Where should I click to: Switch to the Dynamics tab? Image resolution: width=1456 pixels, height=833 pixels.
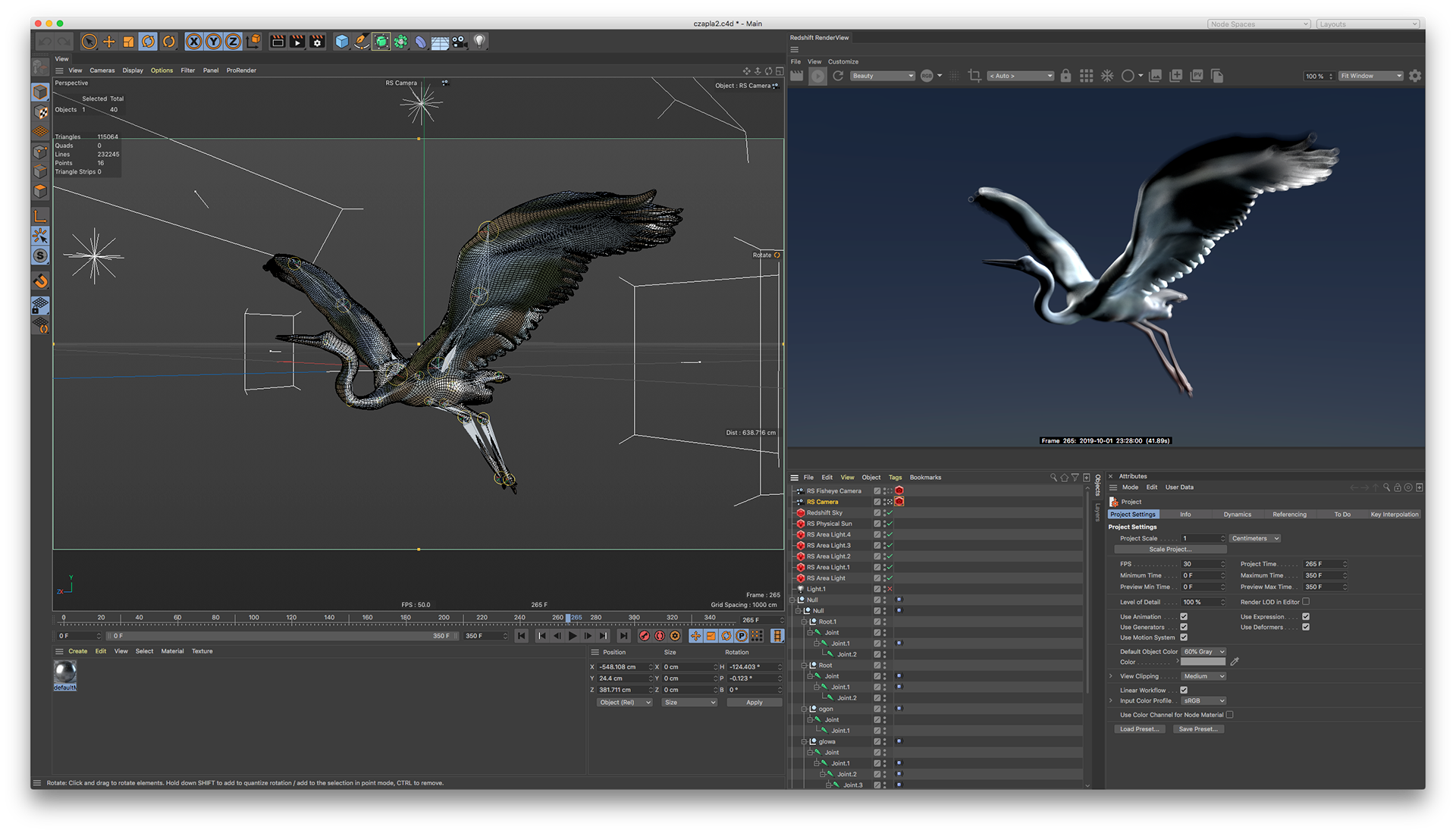[1237, 514]
